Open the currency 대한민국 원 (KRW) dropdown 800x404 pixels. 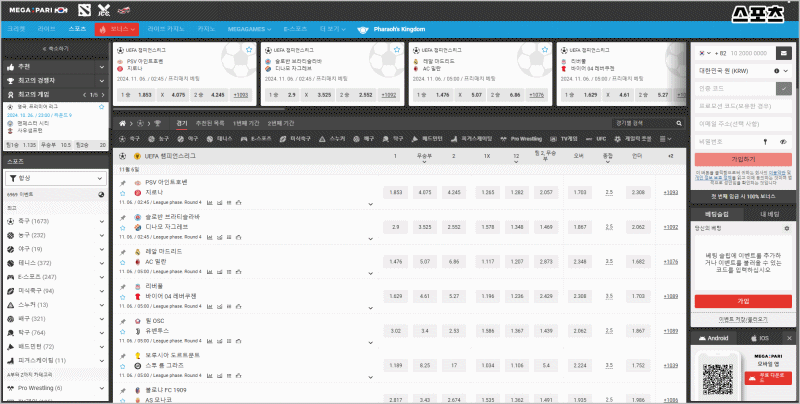743,71
